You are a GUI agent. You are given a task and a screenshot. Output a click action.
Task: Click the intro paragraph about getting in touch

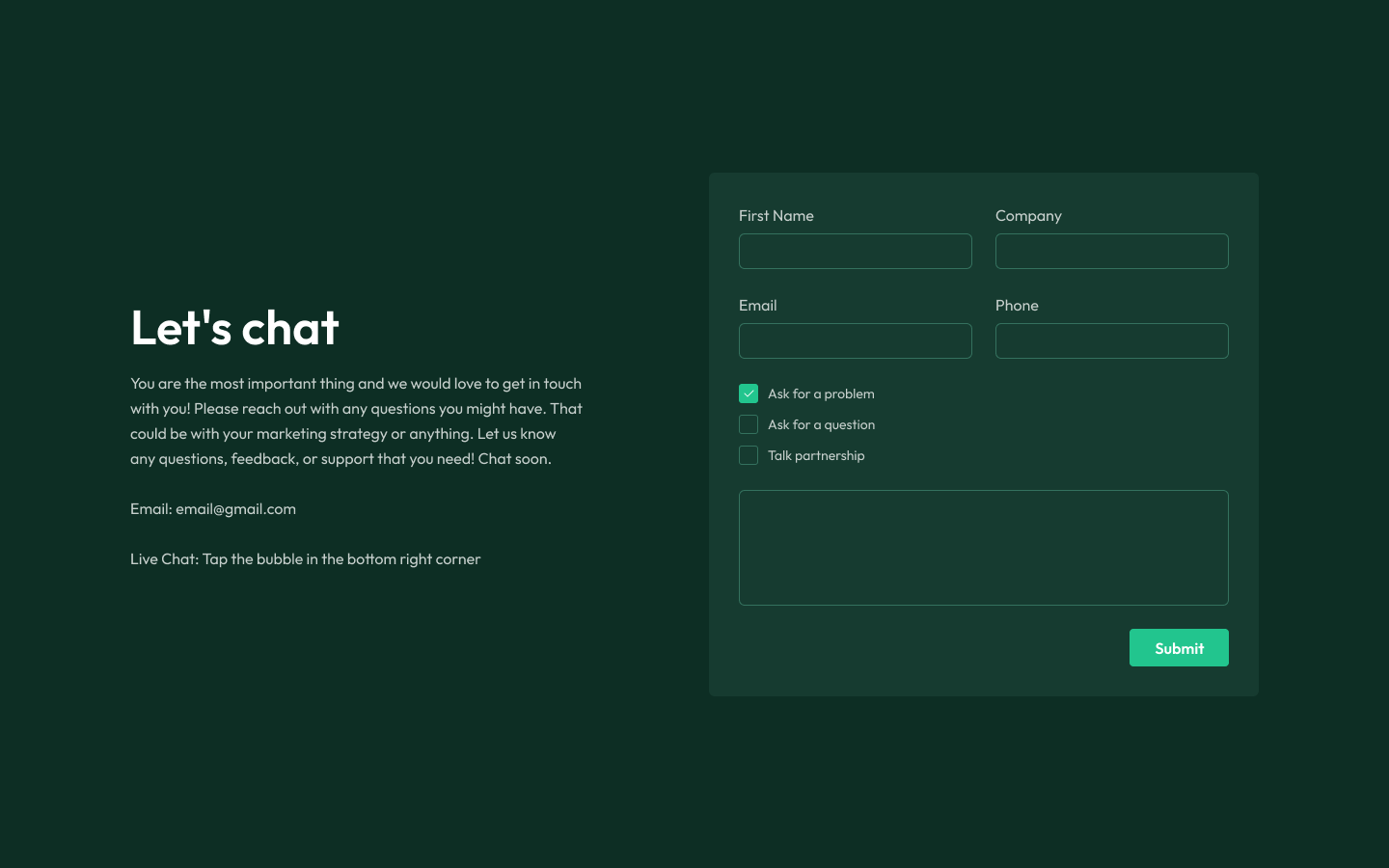[356, 421]
